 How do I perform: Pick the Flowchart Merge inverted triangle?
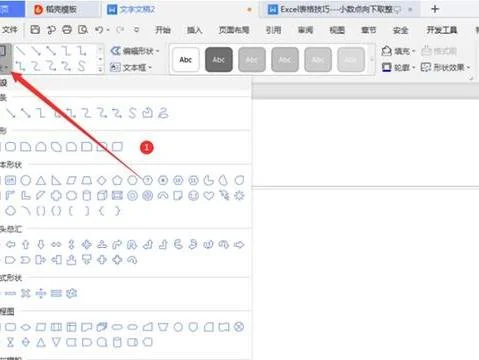tap(56, 342)
